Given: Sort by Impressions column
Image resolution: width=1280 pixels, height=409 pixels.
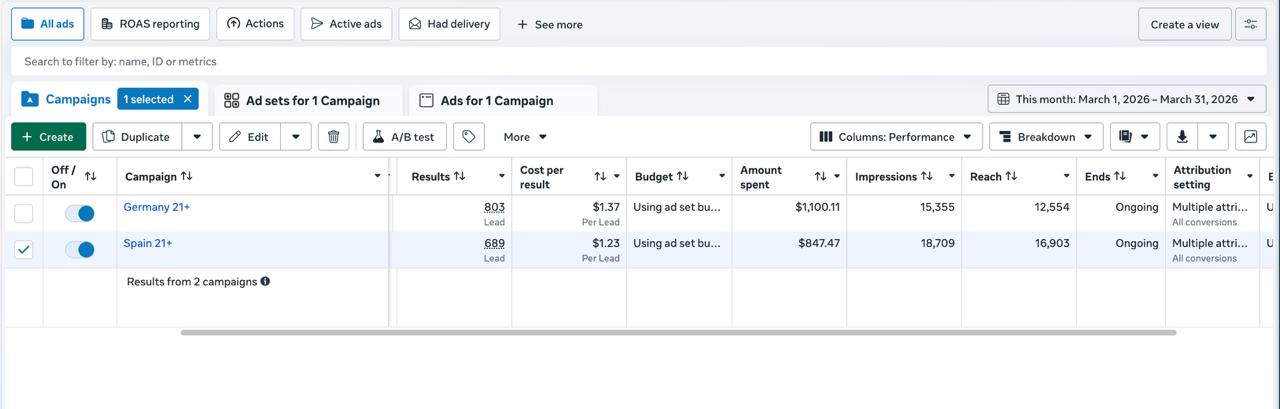Looking at the screenshot, I should click(x=926, y=177).
